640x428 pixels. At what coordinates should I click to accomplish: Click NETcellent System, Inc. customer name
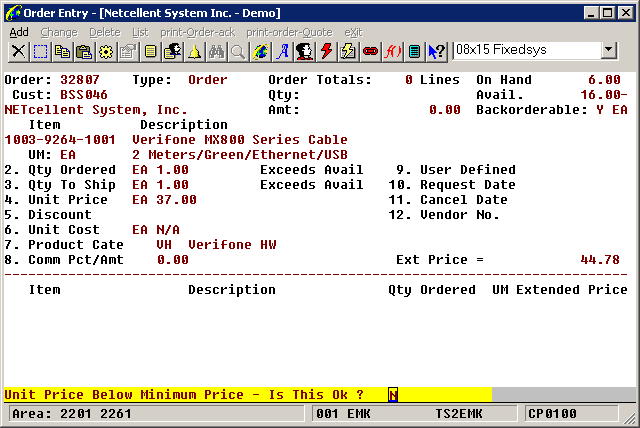96,110
